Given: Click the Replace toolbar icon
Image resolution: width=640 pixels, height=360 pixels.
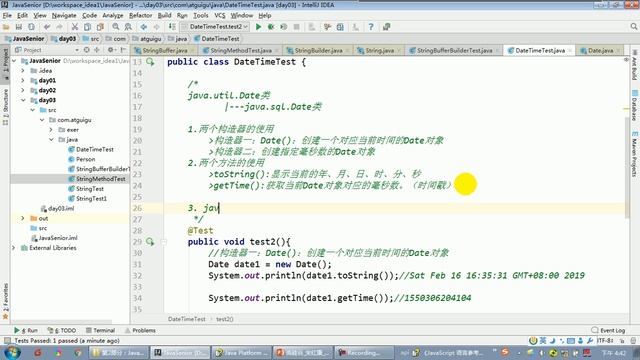Looking at the screenshot, I should [x=128, y=27].
